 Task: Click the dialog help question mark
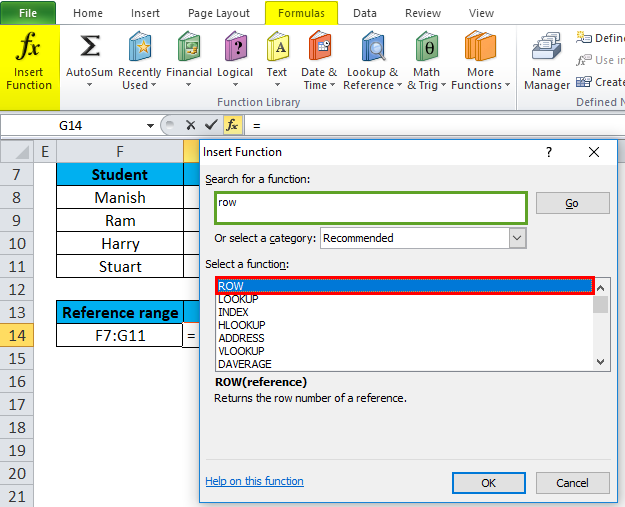pyautogui.click(x=549, y=152)
